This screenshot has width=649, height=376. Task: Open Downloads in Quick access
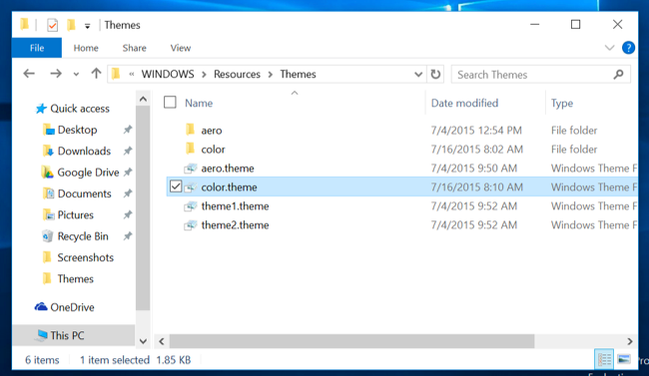coord(84,151)
